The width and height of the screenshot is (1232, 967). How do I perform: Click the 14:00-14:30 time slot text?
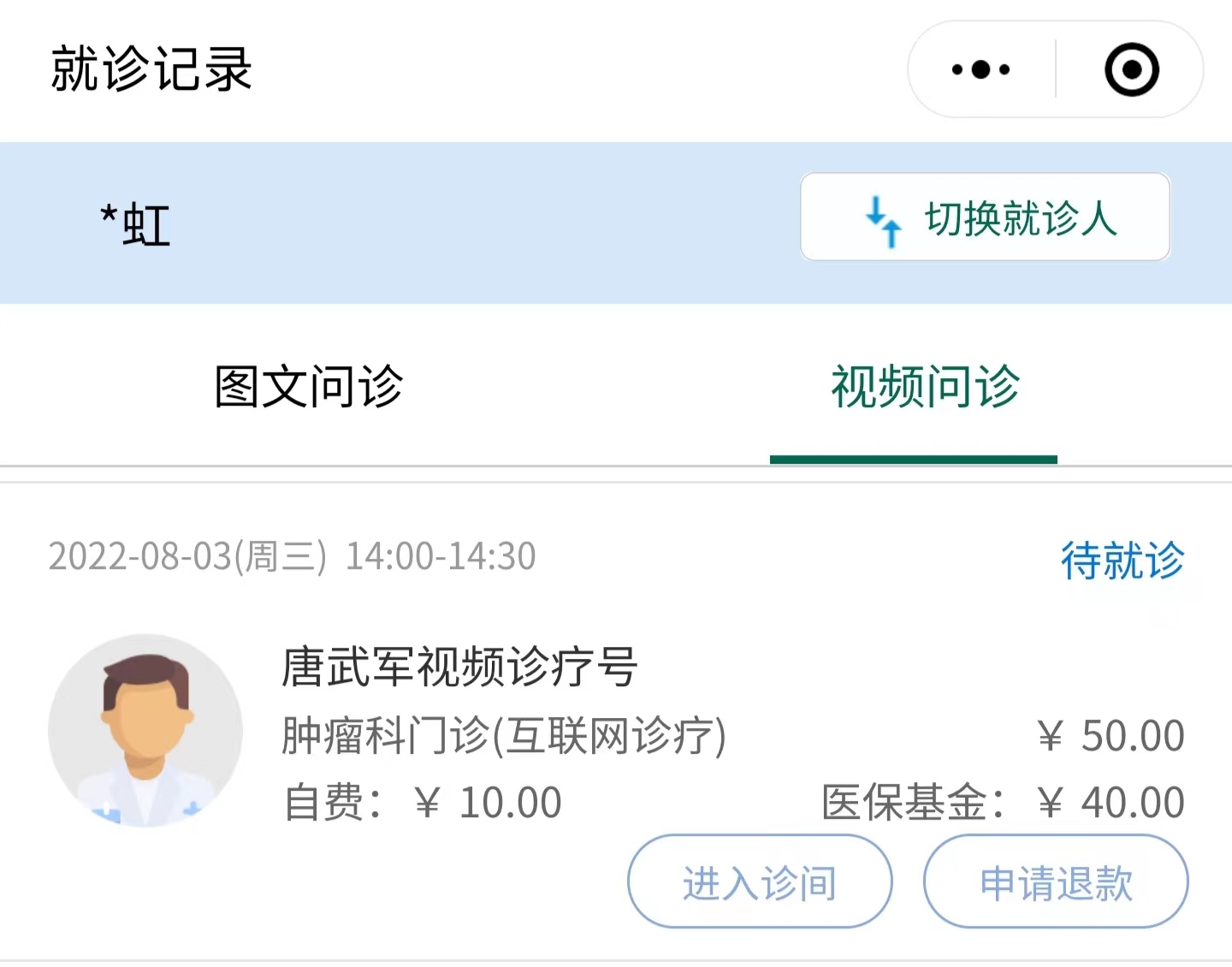click(x=441, y=556)
